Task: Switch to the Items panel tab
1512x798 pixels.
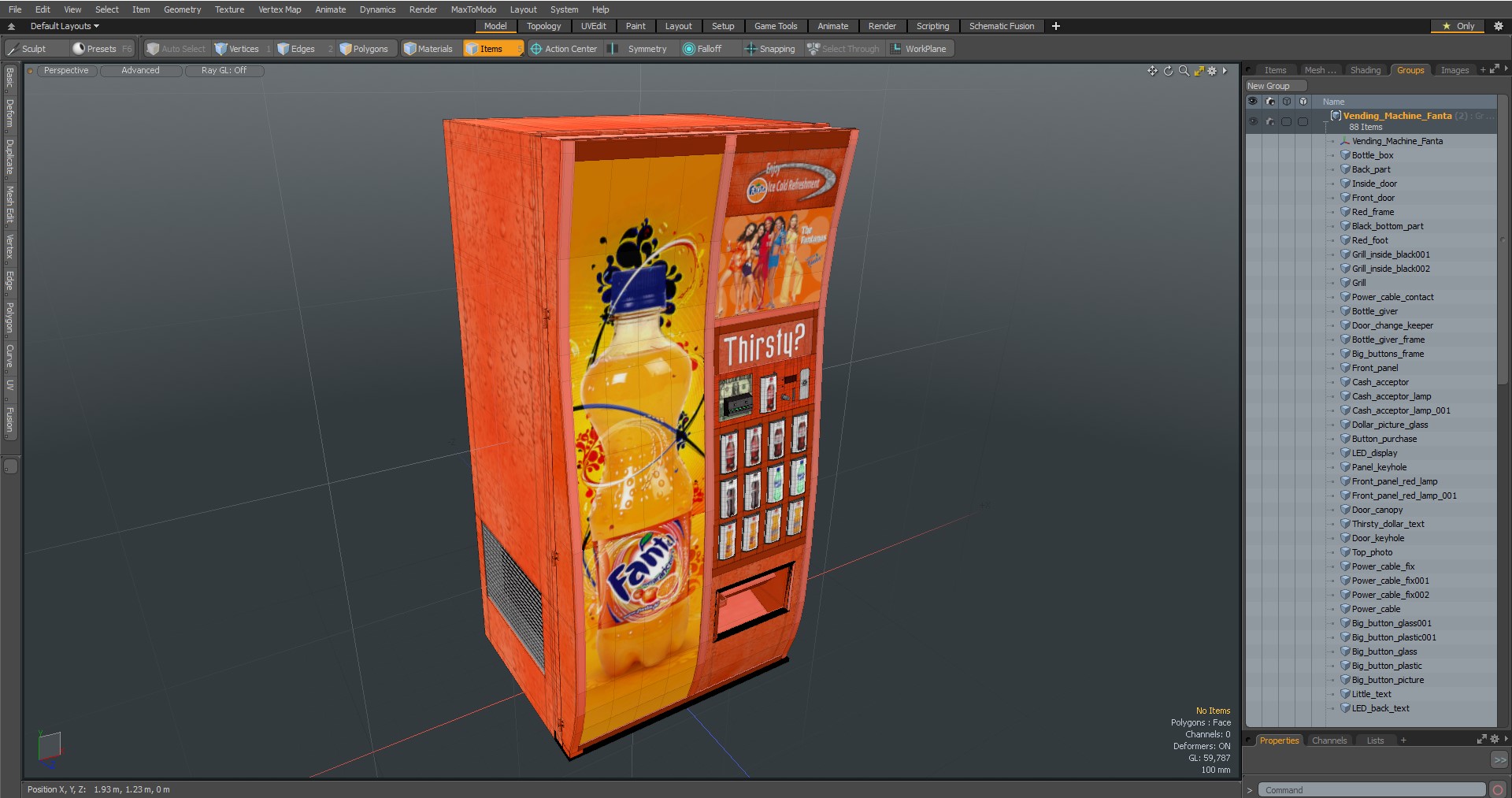Action: tap(1275, 70)
